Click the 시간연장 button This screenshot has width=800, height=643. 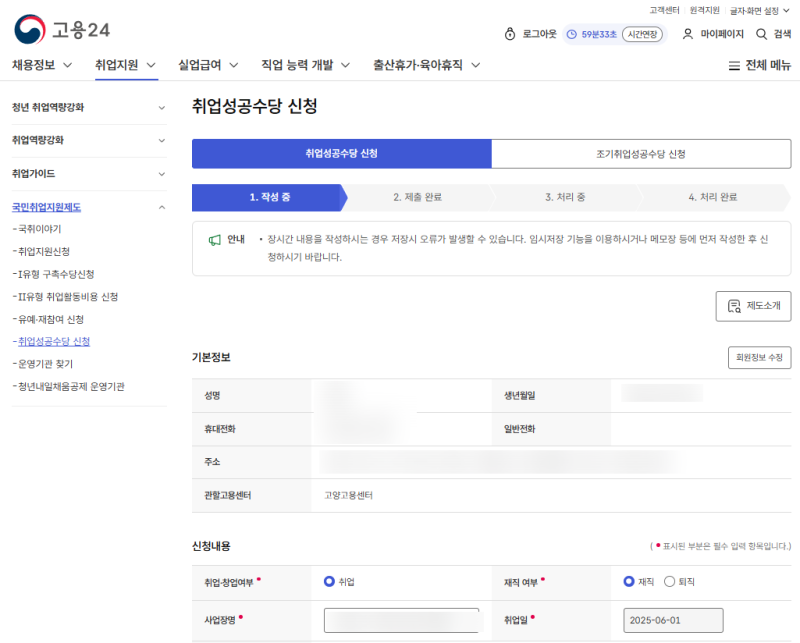pyautogui.click(x=642, y=34)
